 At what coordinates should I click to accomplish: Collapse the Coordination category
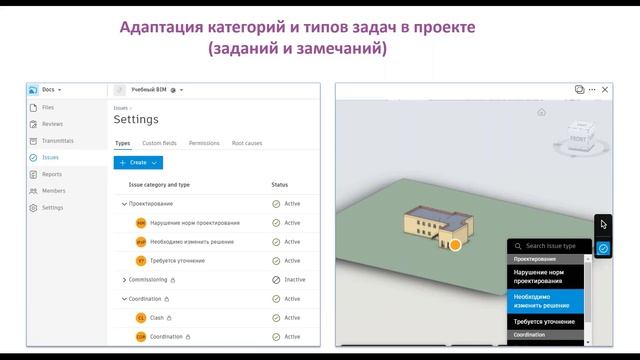[x=124, y=299]
